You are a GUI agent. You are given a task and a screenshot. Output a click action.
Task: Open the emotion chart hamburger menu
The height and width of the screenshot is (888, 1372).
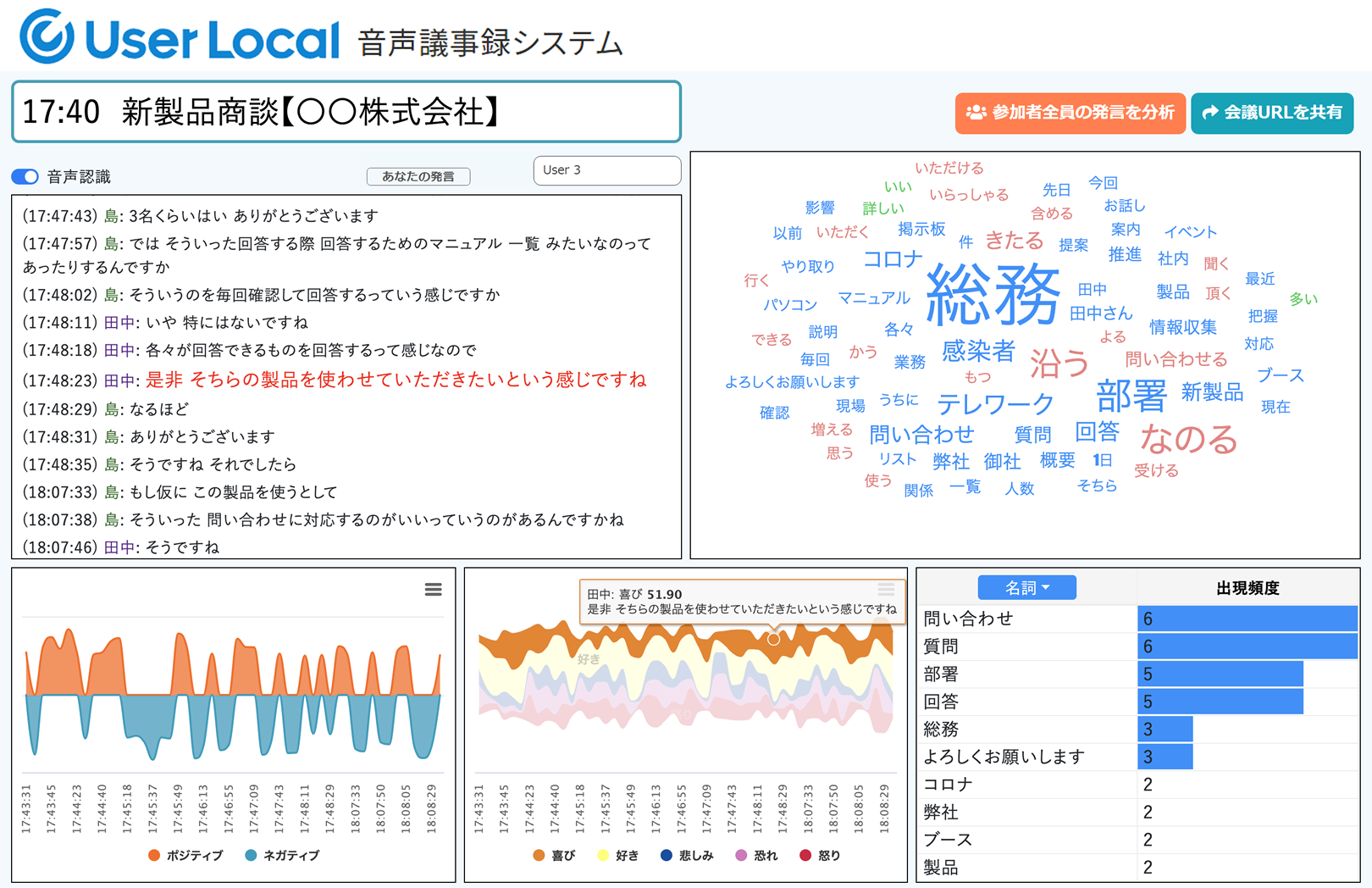[x=886, y=589]
